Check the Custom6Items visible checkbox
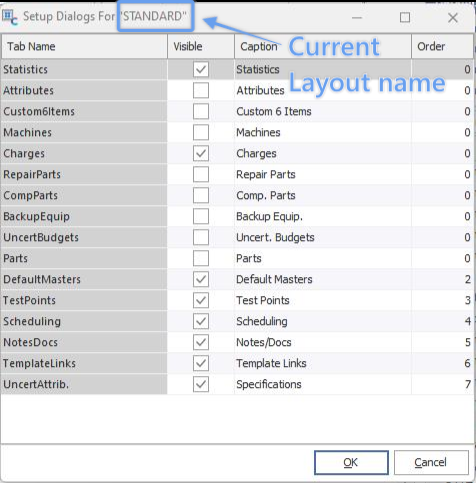 (201, 111)
